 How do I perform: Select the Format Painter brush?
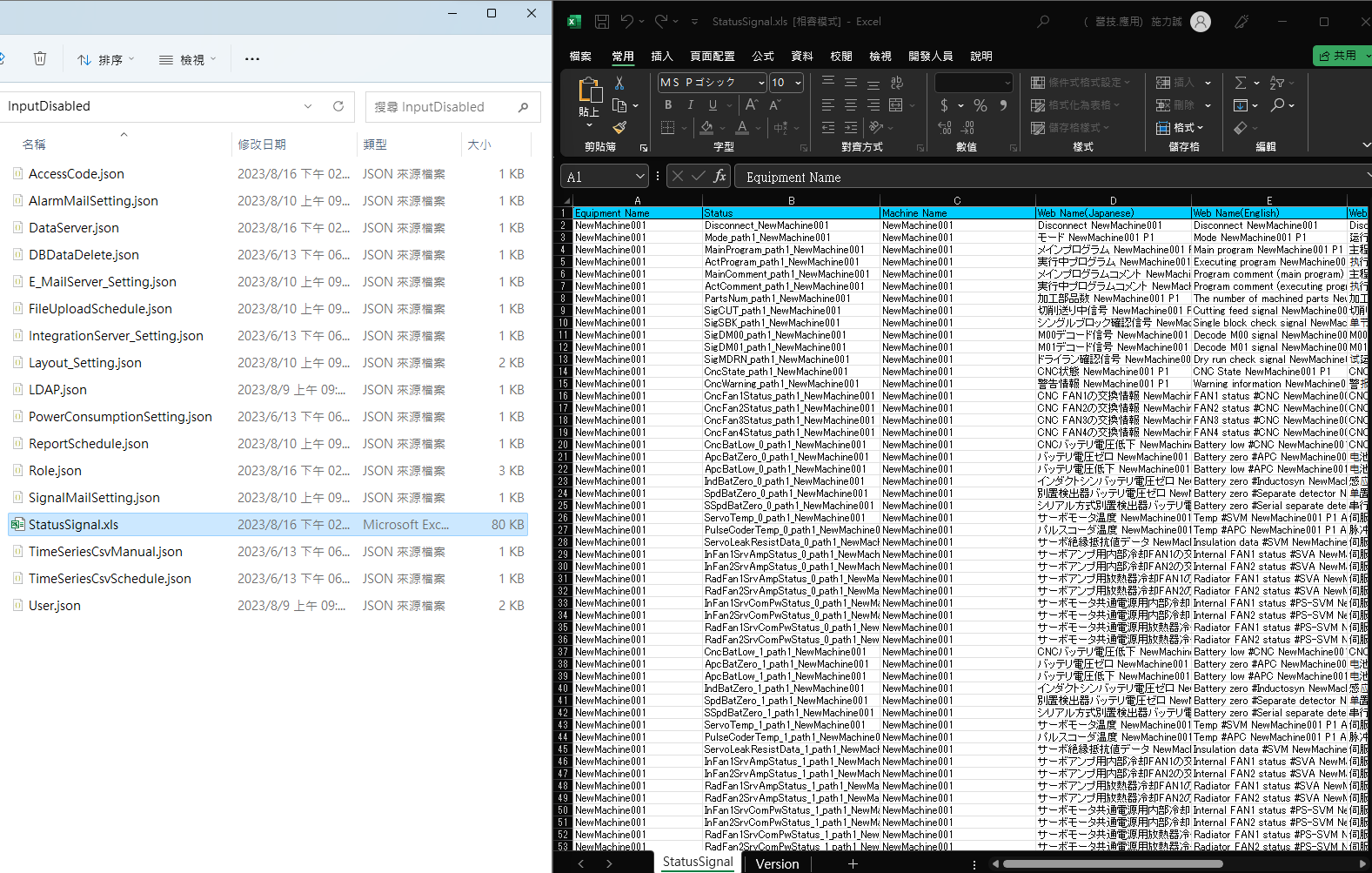[619, 127]
